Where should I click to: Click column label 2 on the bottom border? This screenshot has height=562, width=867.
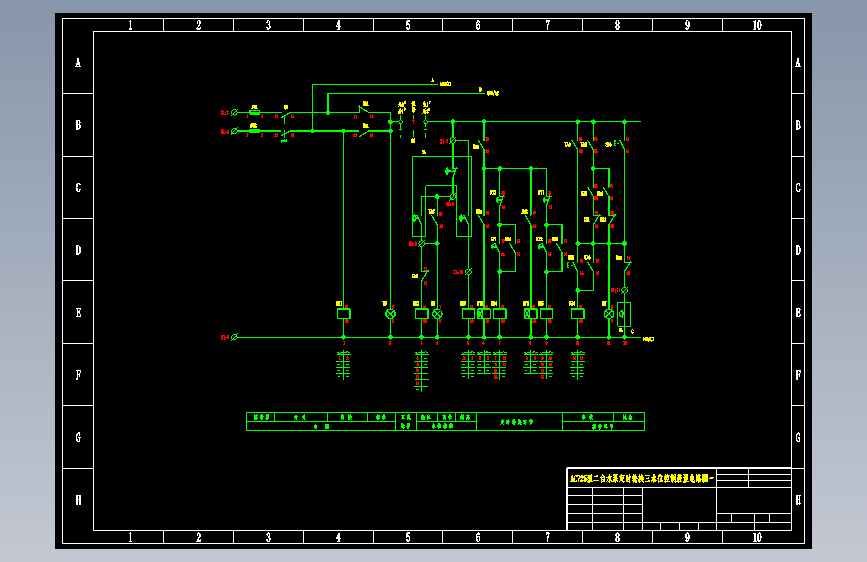click(199, 537)
